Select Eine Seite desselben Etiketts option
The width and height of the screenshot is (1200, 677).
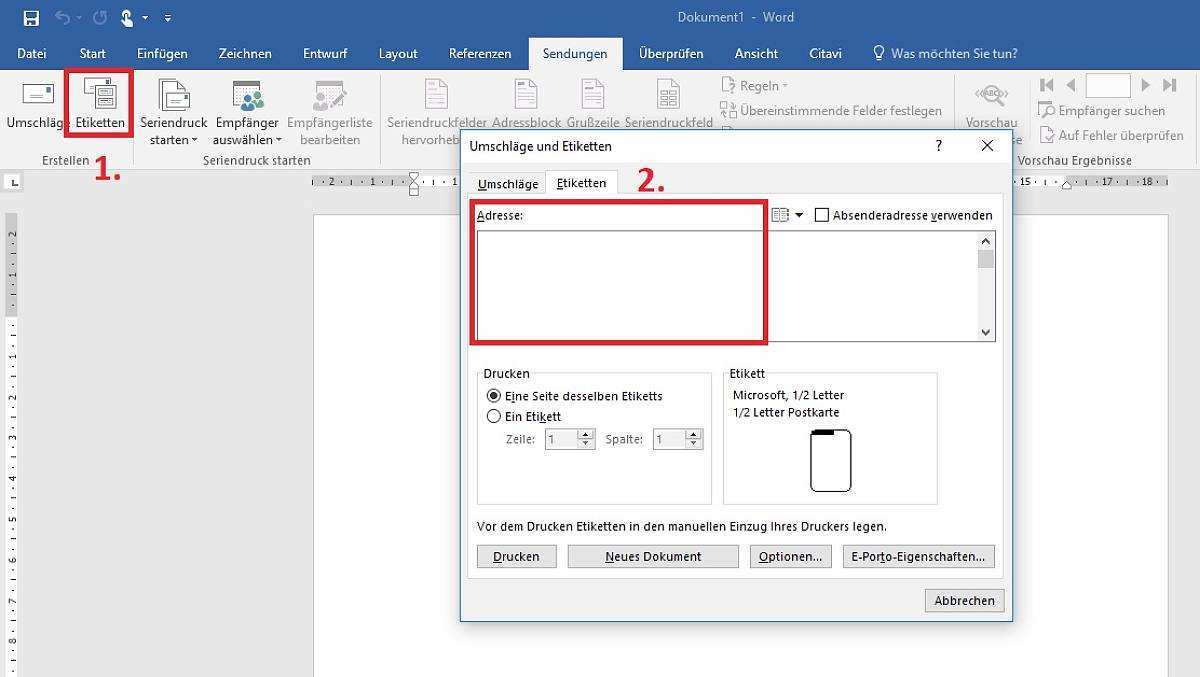[493, 396]
